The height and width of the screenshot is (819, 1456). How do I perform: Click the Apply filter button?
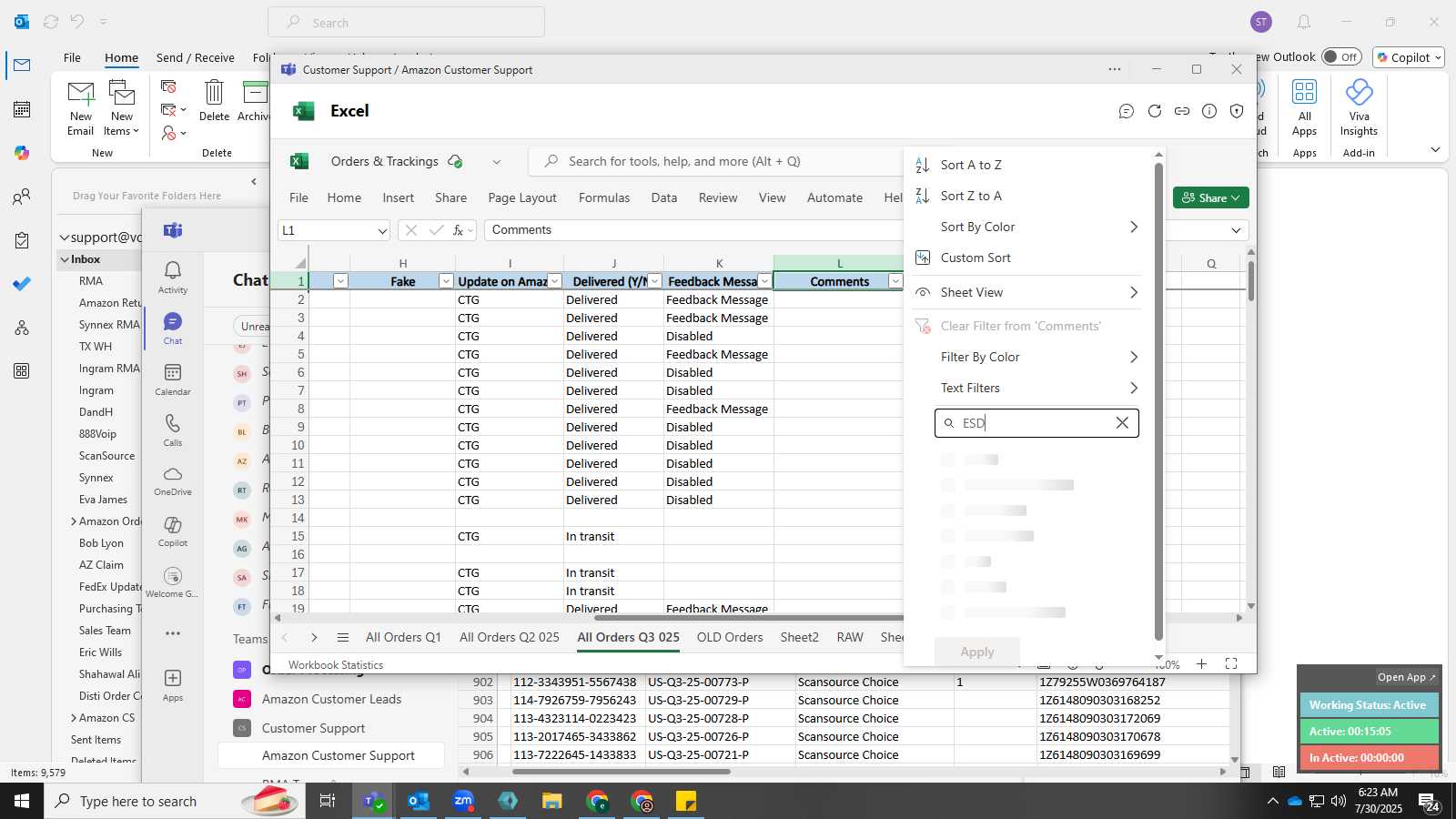coord(977,652)
